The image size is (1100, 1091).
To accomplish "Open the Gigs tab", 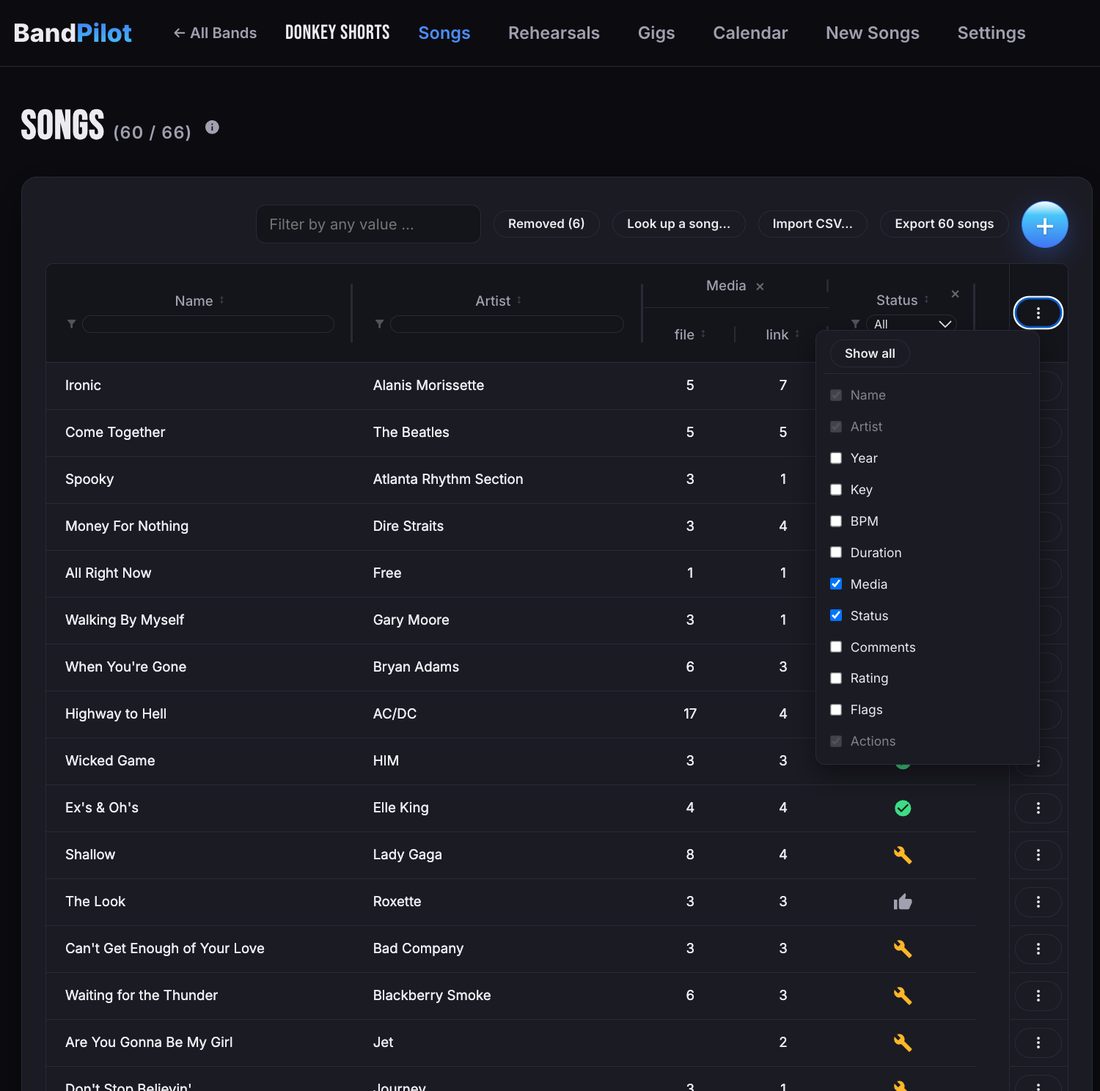I will tap(656, 33).
